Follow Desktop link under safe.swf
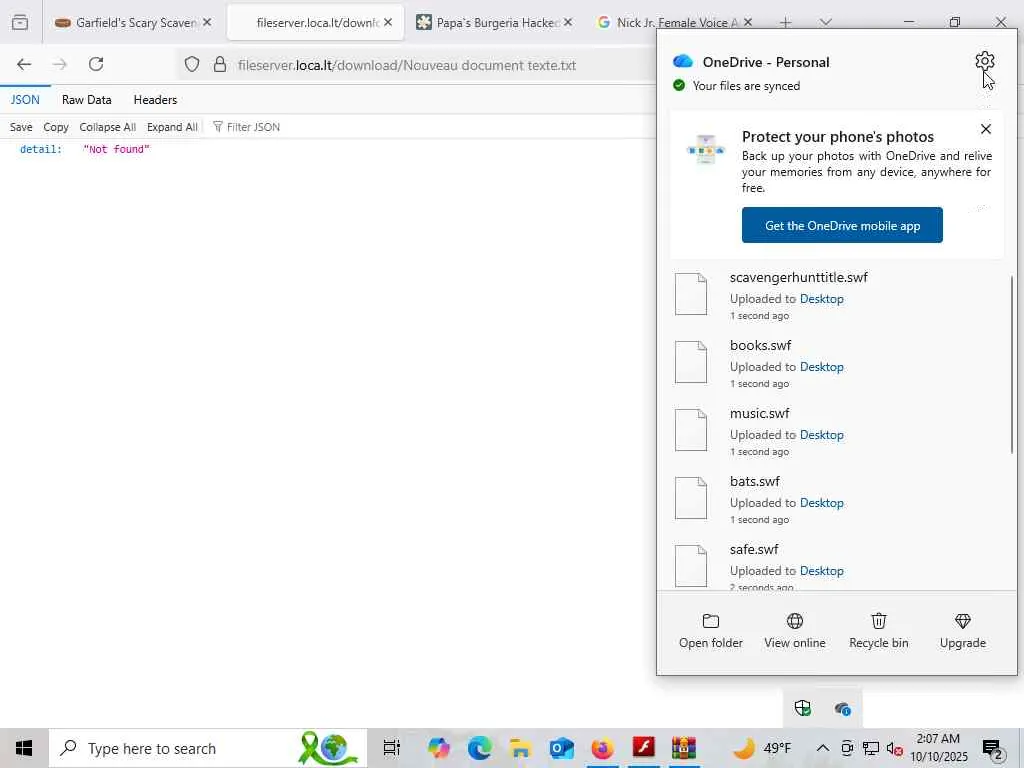This screenshot has width=1024, height=768. [822, 570]
